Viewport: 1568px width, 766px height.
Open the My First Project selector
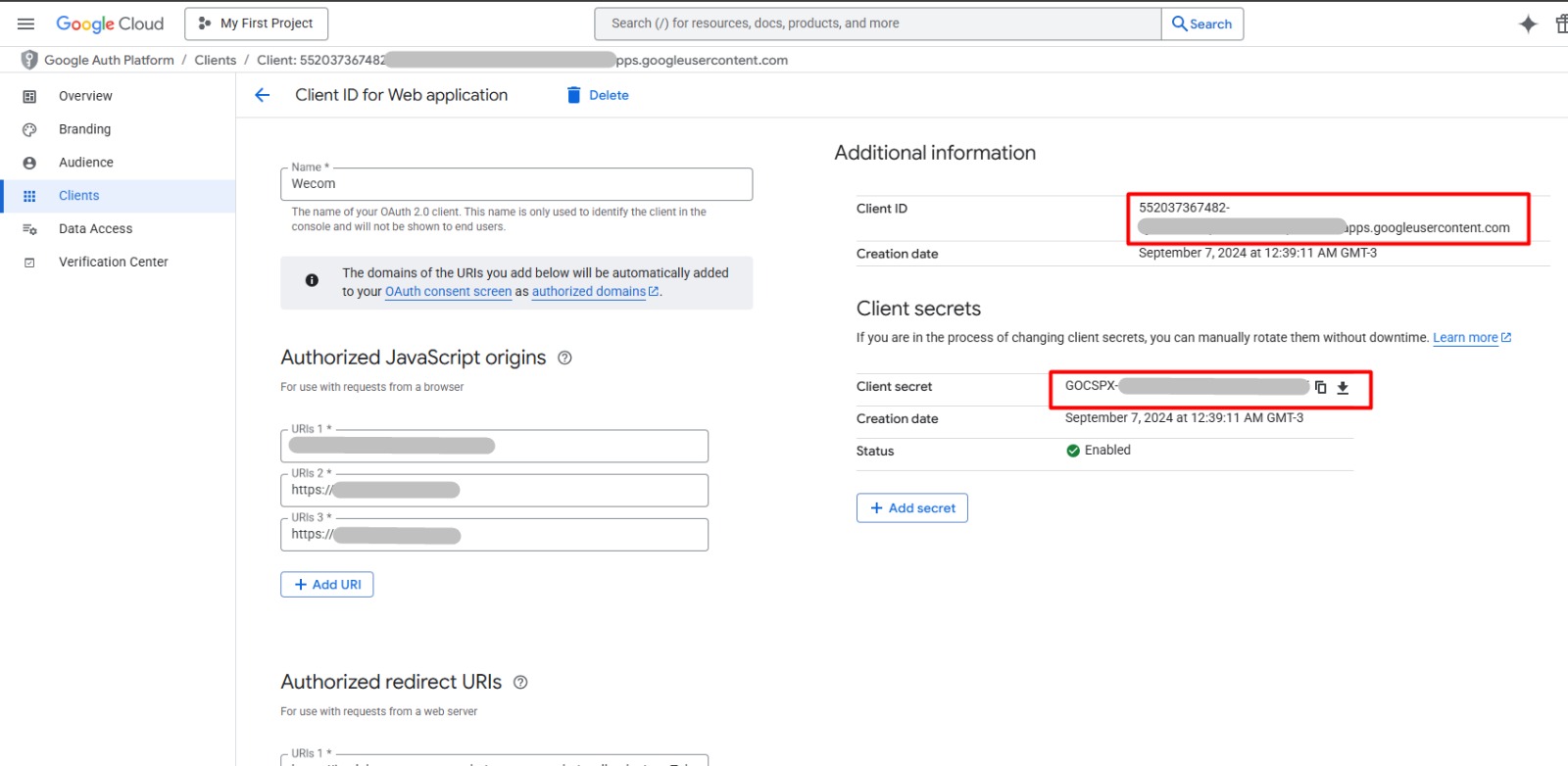(x=256, y=24)
